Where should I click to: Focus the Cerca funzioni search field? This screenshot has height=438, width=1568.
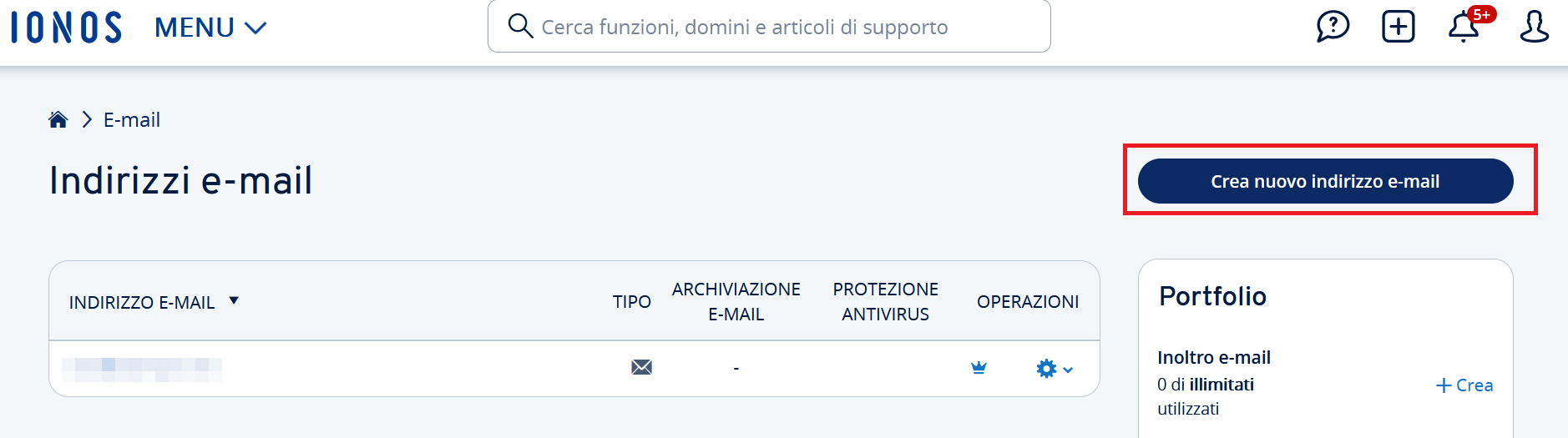point(769,27)
